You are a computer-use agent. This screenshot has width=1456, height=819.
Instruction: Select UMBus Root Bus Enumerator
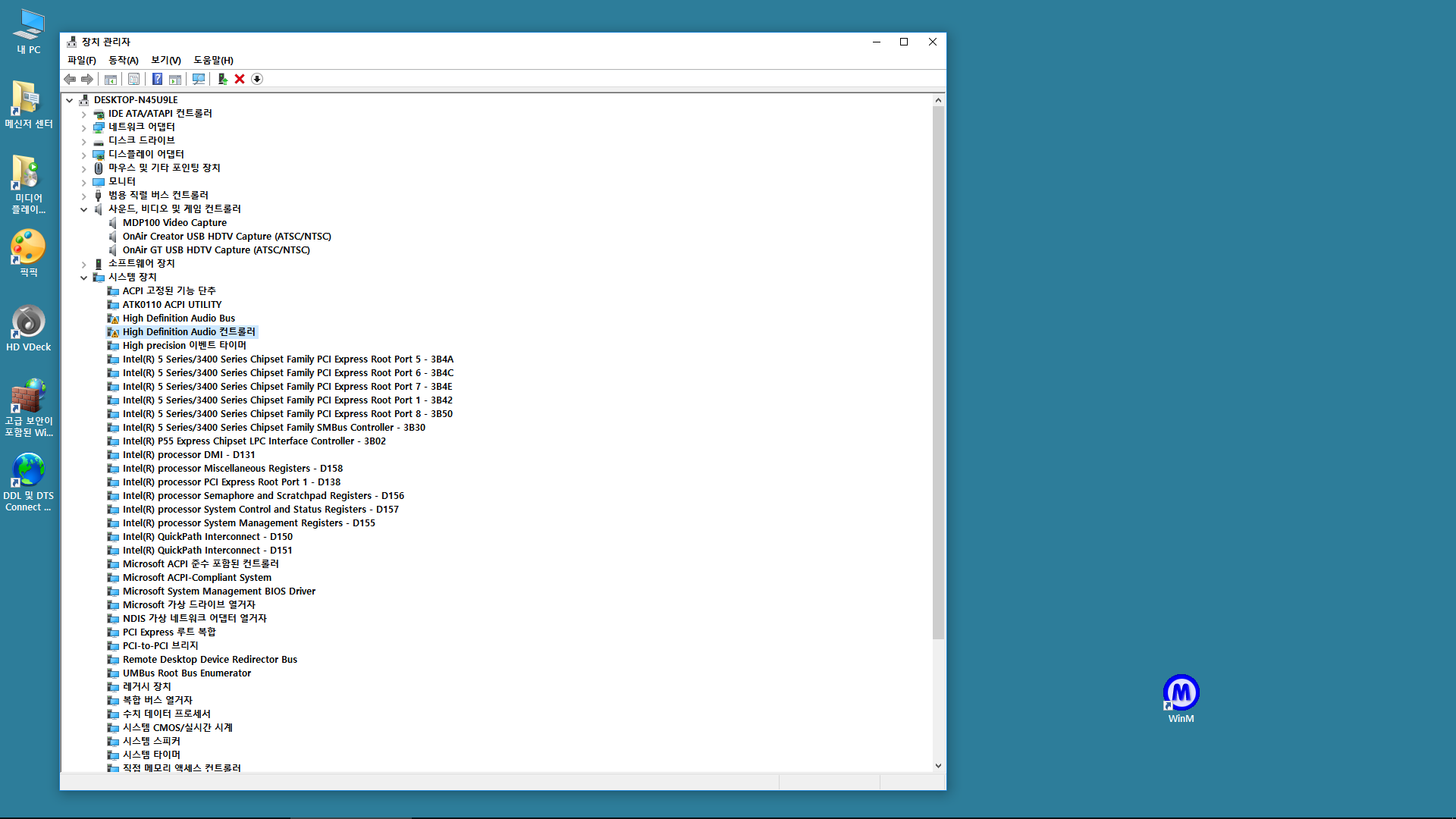click(187, 673)
